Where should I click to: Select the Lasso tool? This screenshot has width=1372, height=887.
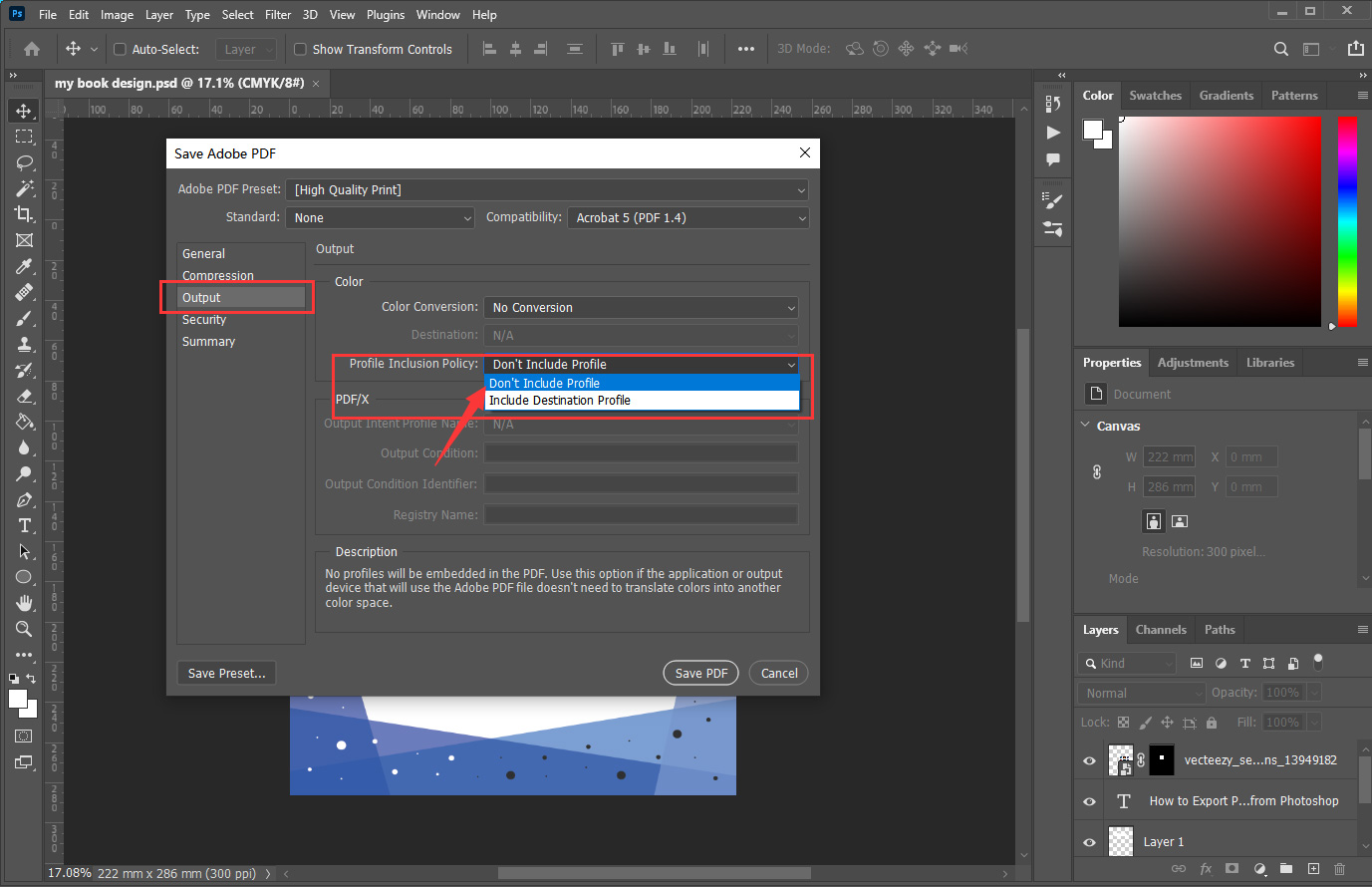(x=24, y=162)
